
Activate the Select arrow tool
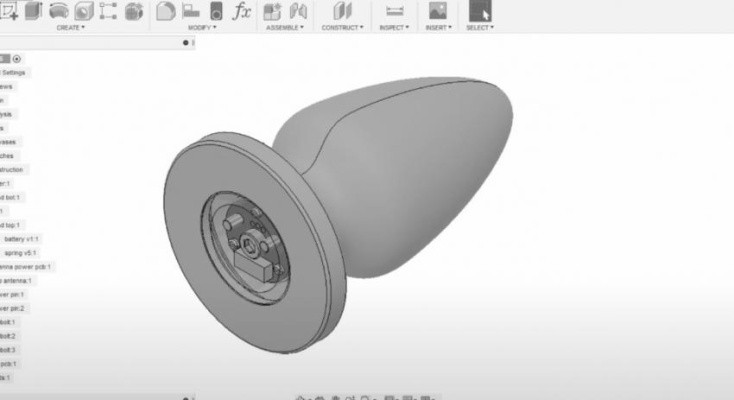(479, 11)
